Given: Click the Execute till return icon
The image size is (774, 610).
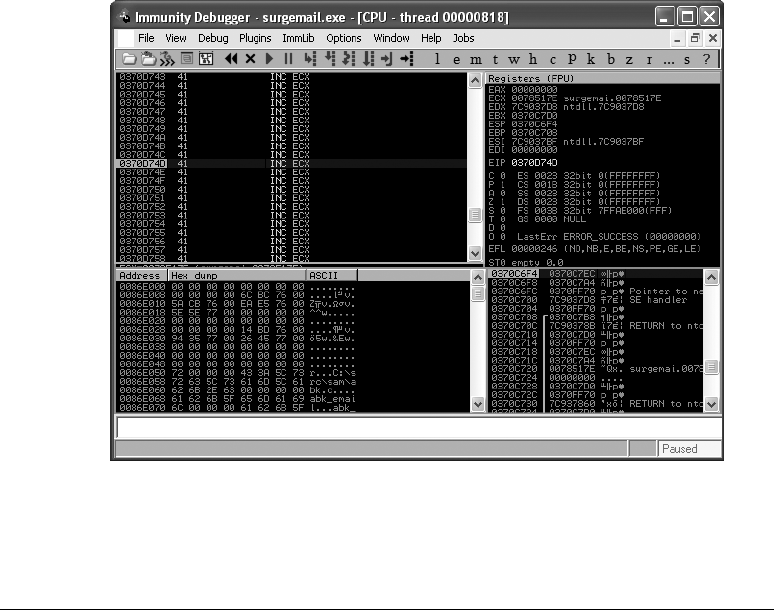Looking at the screenshot, I should click(x=387, y=59).
